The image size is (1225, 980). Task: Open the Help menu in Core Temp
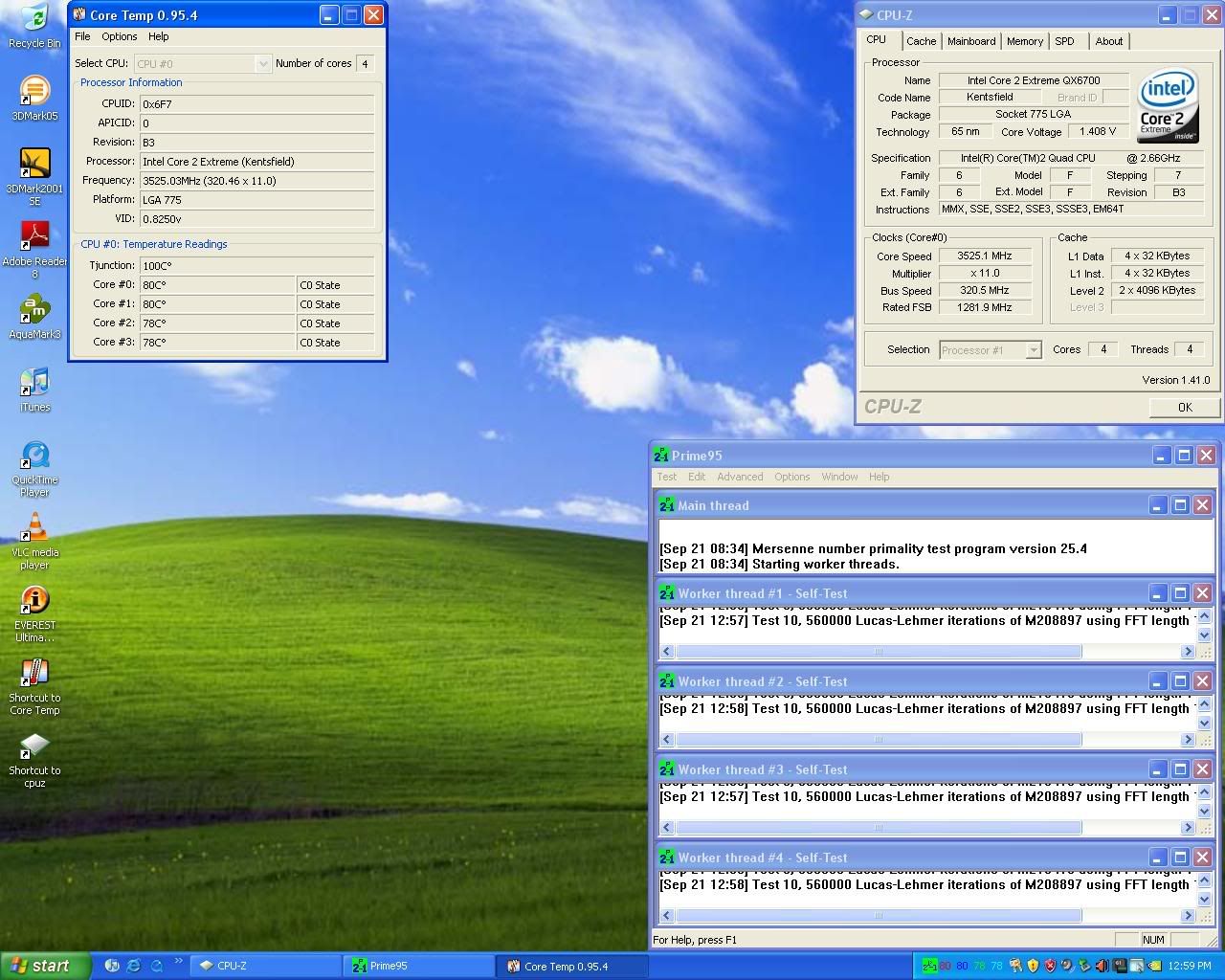tap(159, 36)
